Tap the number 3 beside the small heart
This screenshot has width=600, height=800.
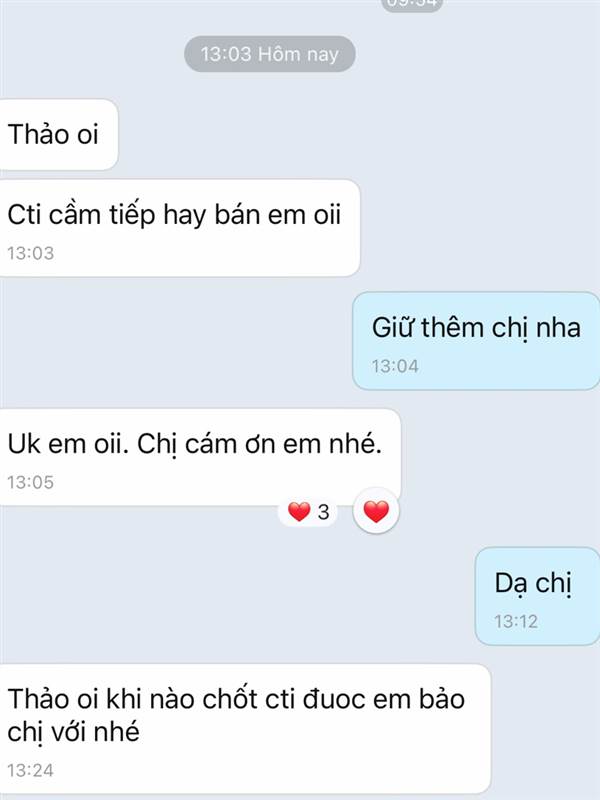(323, 512)
